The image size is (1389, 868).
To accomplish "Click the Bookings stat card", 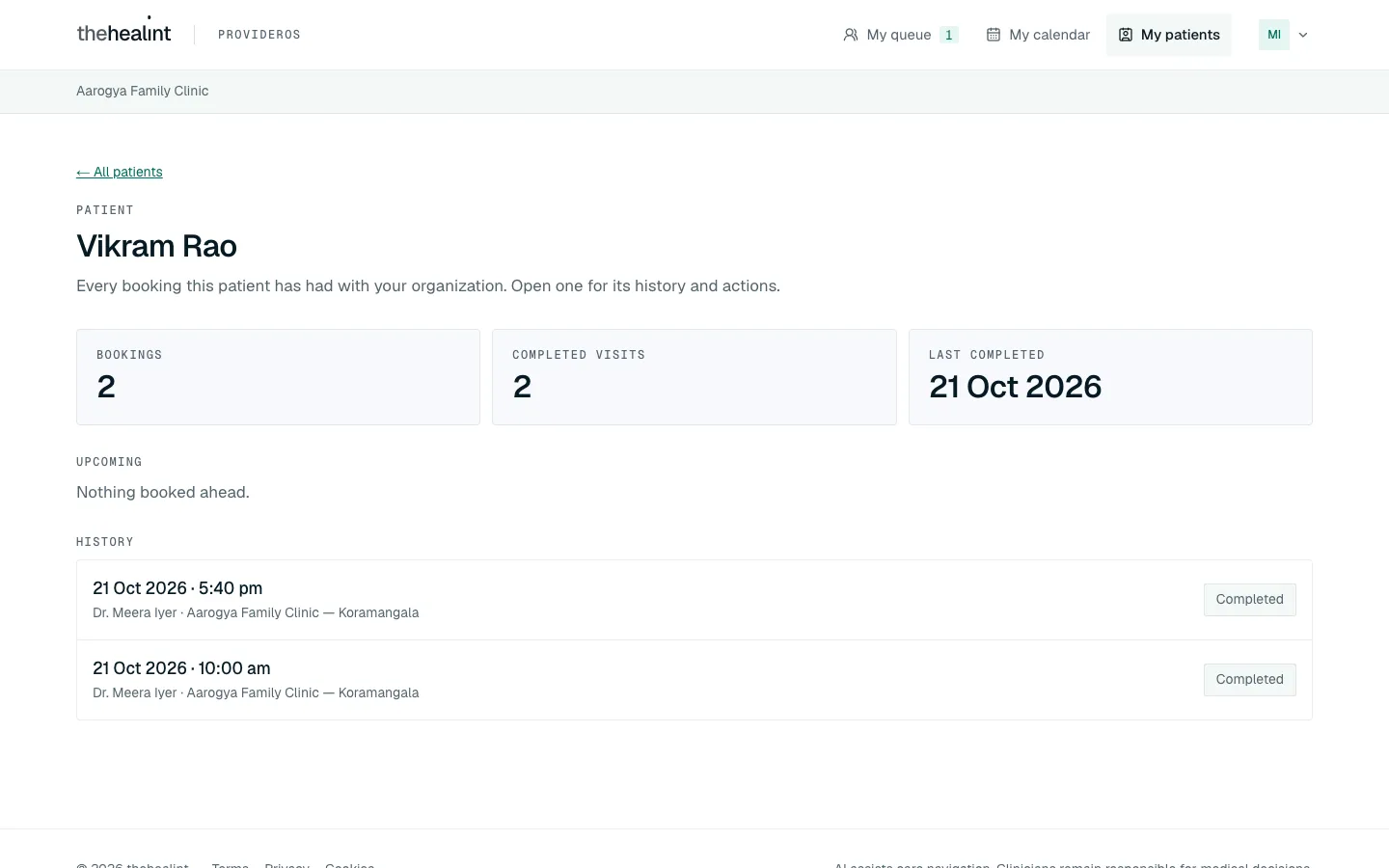I will (278, 377).
